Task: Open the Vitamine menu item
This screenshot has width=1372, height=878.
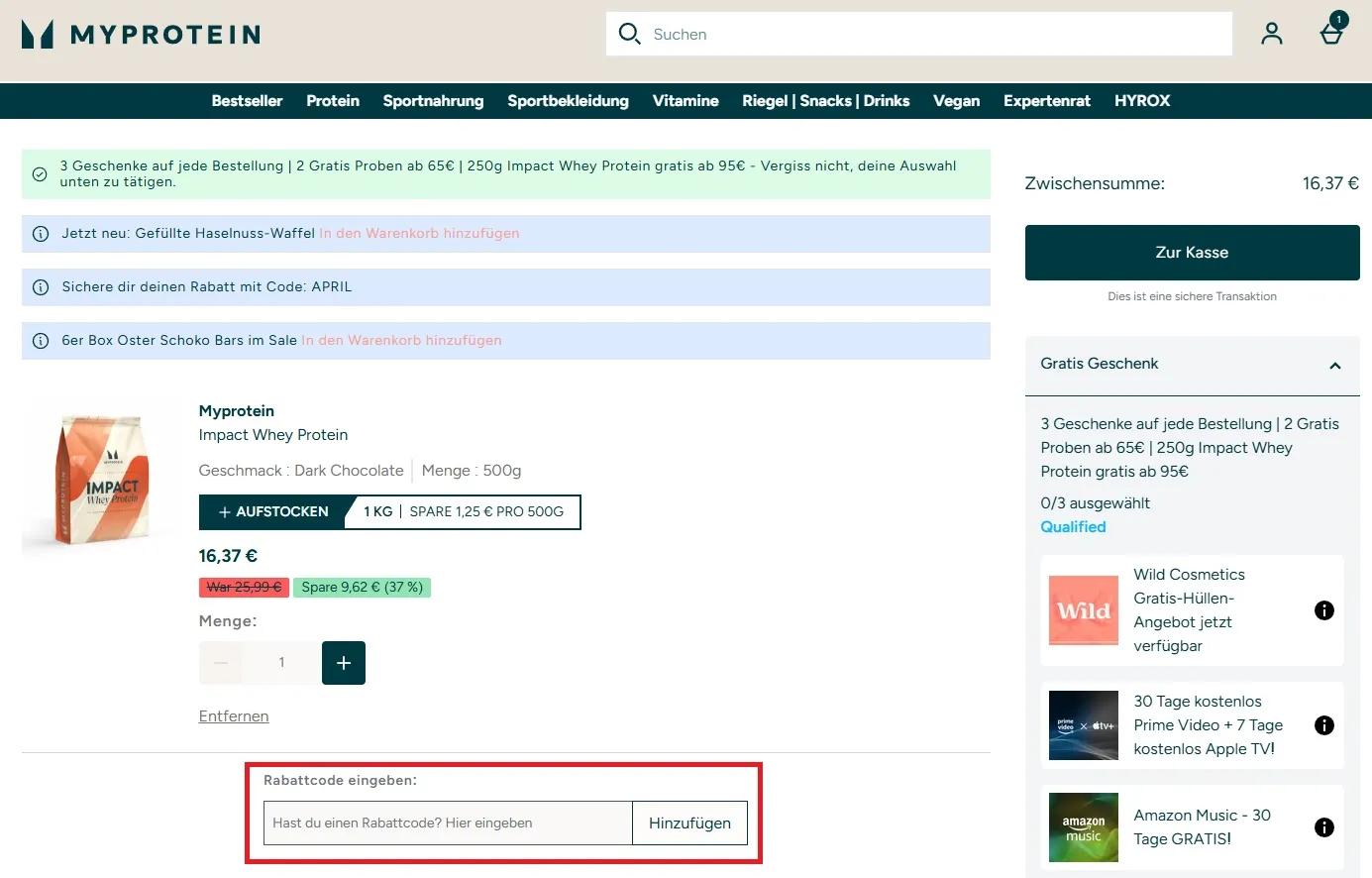Action: tap(686, 101)
